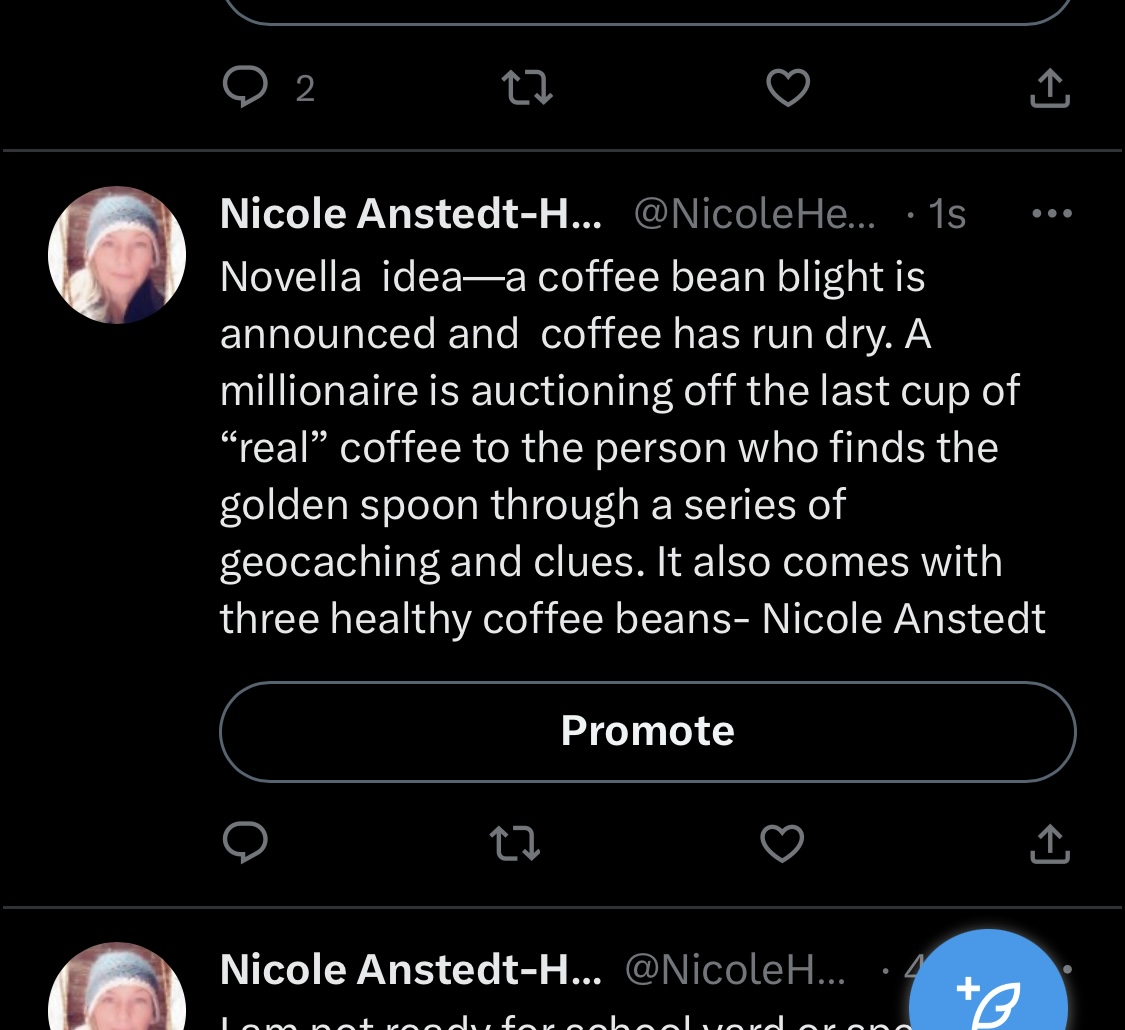Like the top tweet with 2 replies
Viewport: 1125px width, 1030px height.
[x=787, y=89]
